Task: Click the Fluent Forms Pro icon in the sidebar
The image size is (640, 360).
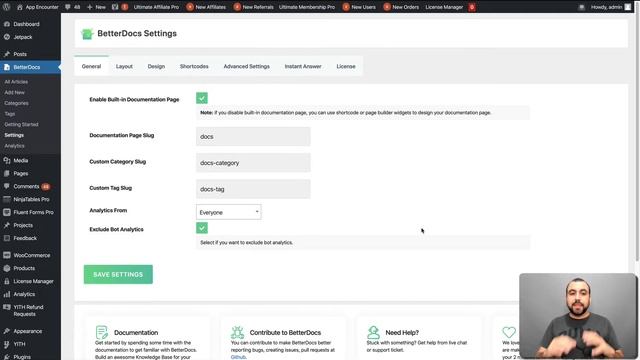Action: point(7,212)
